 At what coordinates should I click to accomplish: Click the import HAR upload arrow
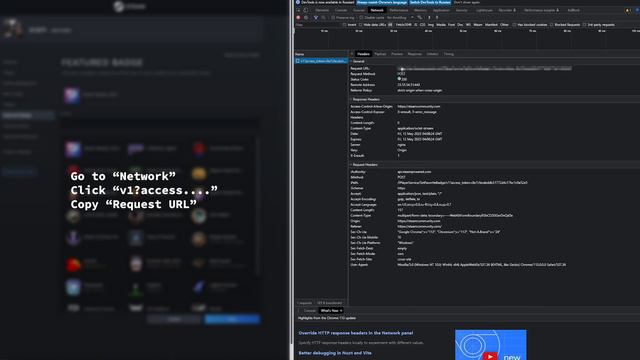[429, 18]
